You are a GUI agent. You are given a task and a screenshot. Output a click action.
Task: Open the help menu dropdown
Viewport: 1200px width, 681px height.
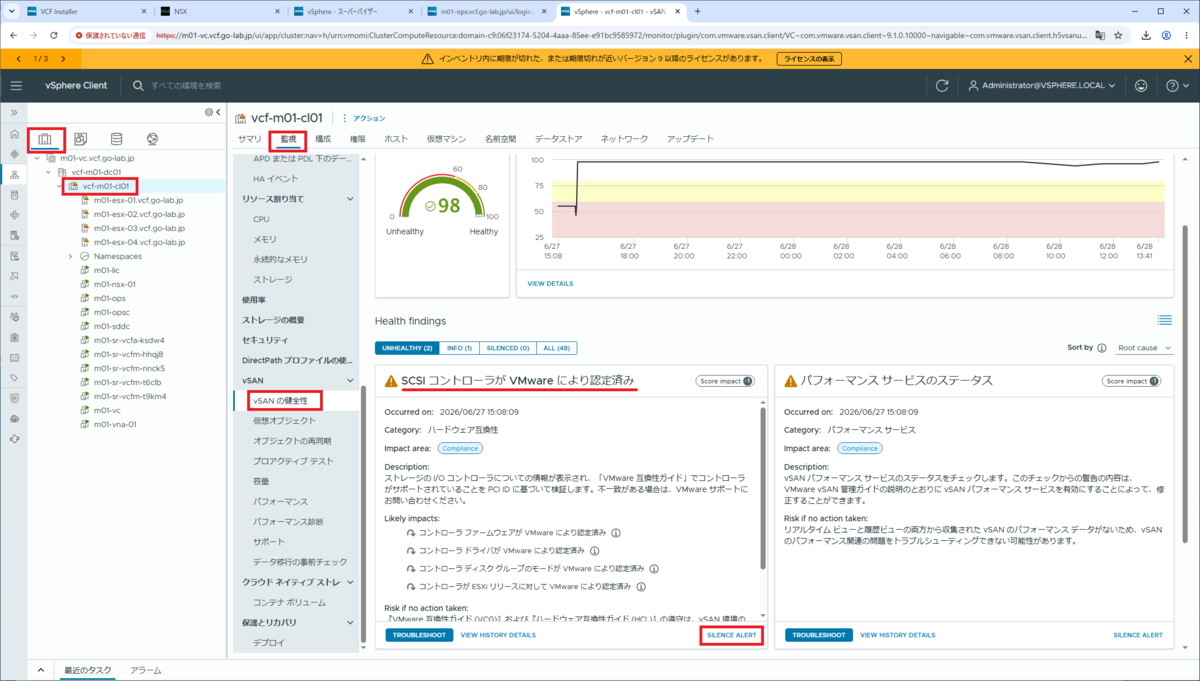click(x=1178, y=86)
